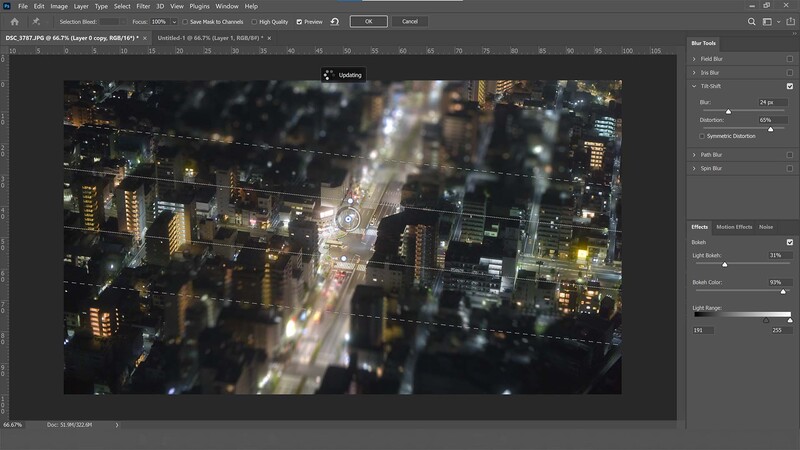Image resolution: width=800 pixels, height=450 pixels.
Task: Expand the Spin Blur section
Action: tap(694, 168)
